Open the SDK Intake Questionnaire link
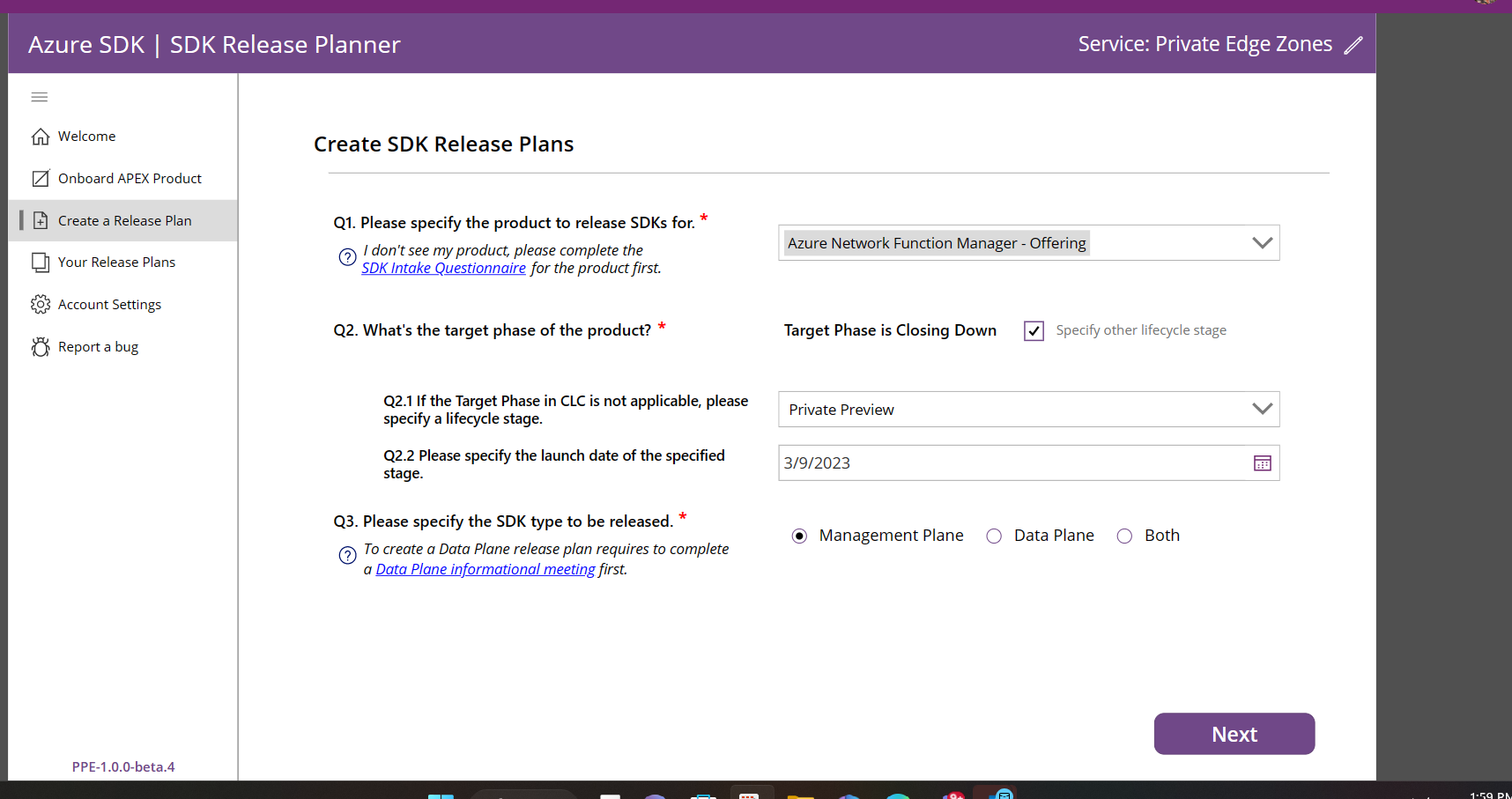The height and width of the screenshot is (799, 1512). [x=443, y=268]
